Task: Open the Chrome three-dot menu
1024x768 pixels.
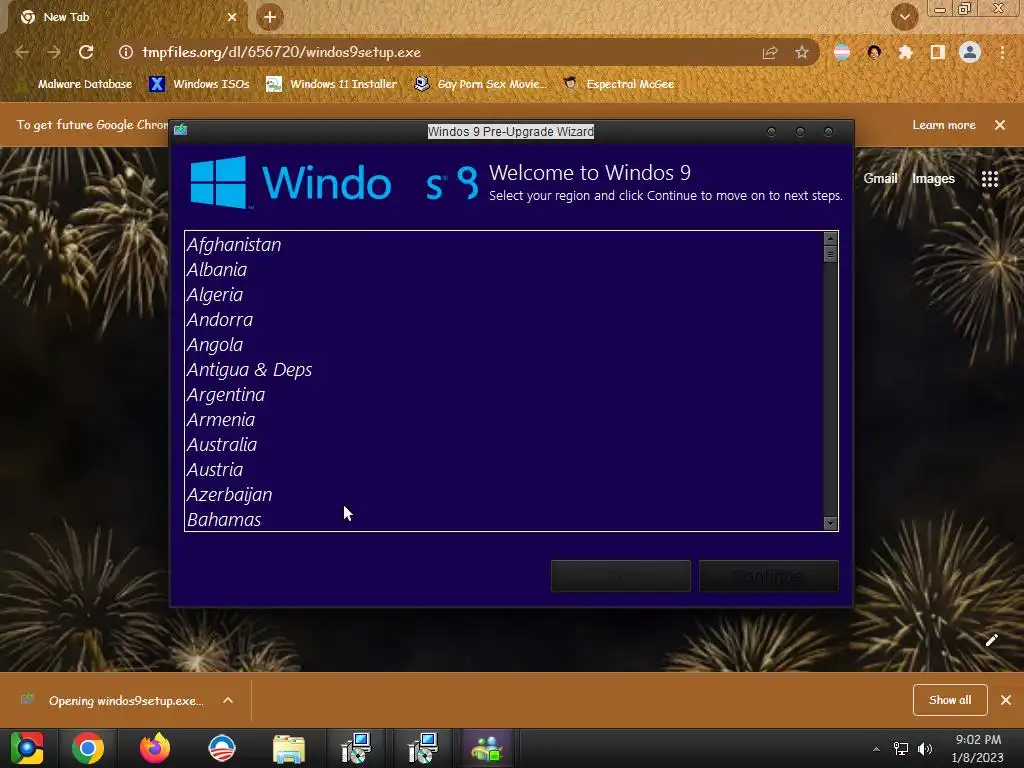Action: tap(1002, 52)
